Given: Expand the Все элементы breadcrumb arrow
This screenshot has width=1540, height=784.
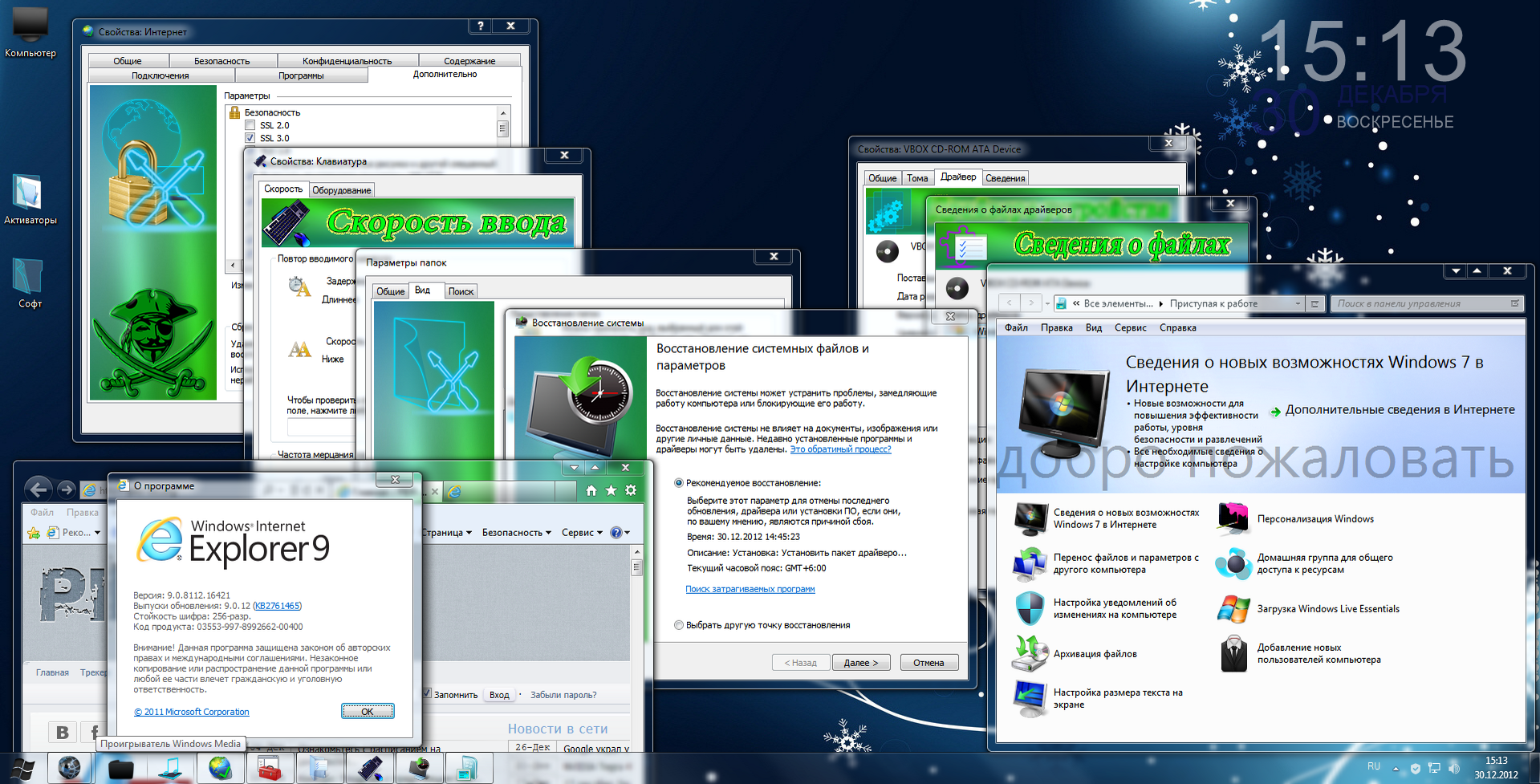Looking at the screenshot, I should (1160, 303).
